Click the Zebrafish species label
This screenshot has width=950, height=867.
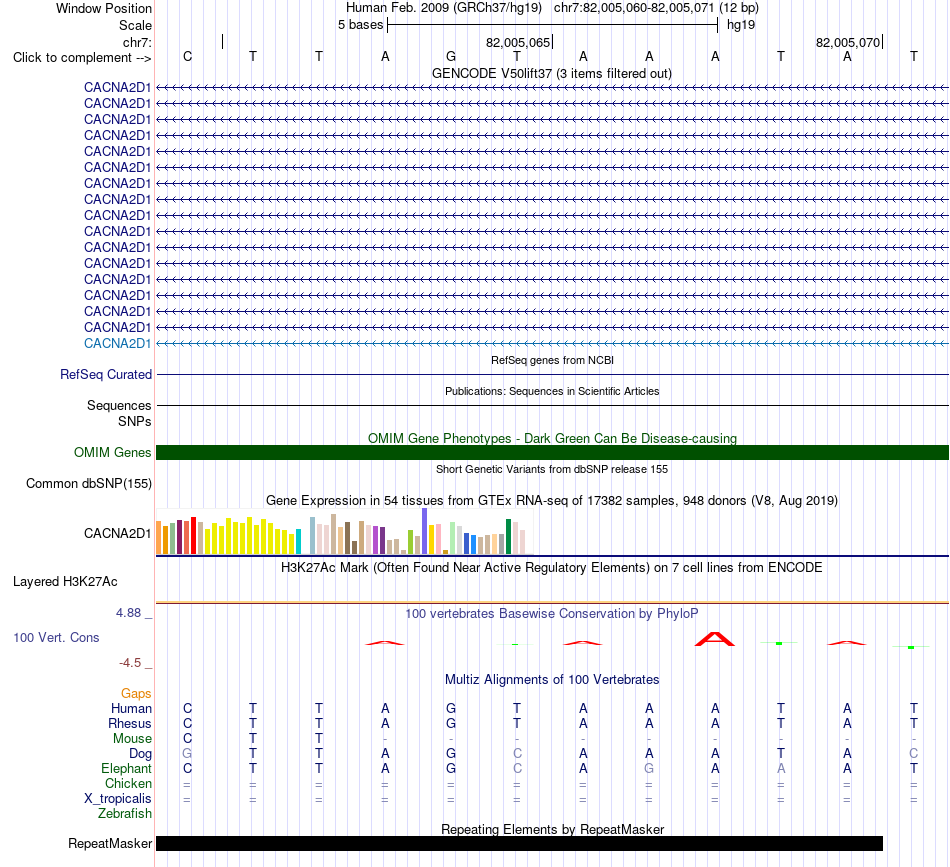(x=125, y=814)
